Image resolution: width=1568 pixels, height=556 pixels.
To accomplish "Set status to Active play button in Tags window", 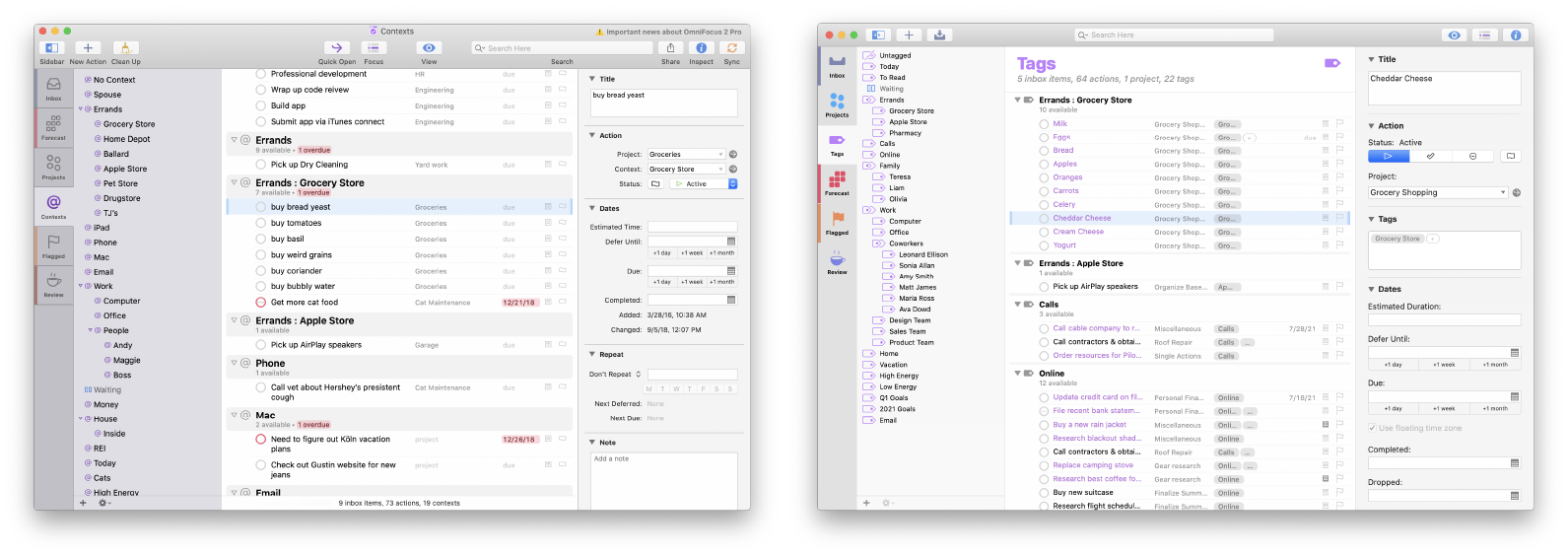I will click(x=1388, y=156).
